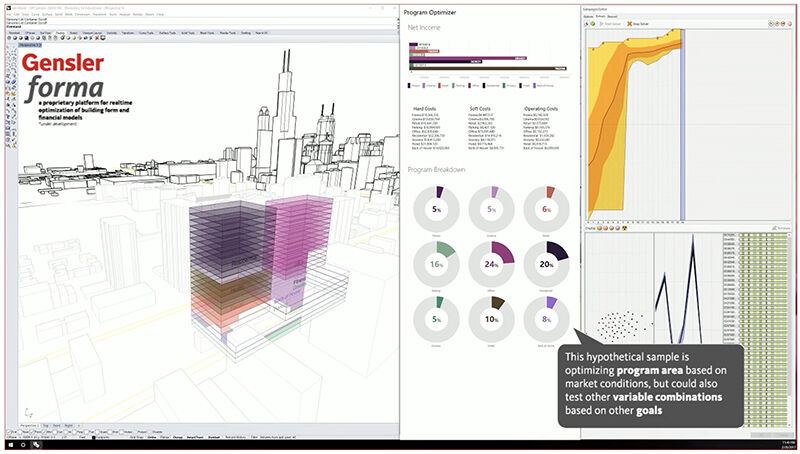Click the rightmost round icon in Galapagos top-right

pos(790,23)
